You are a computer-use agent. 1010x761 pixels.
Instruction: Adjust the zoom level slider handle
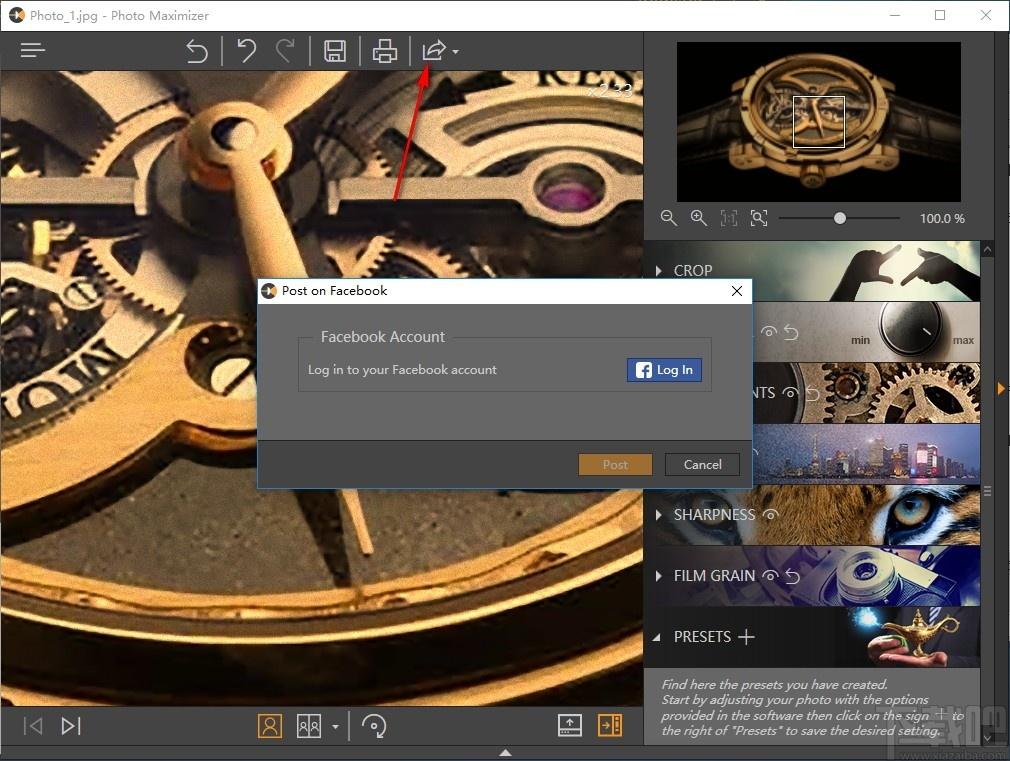pos(839,218)
